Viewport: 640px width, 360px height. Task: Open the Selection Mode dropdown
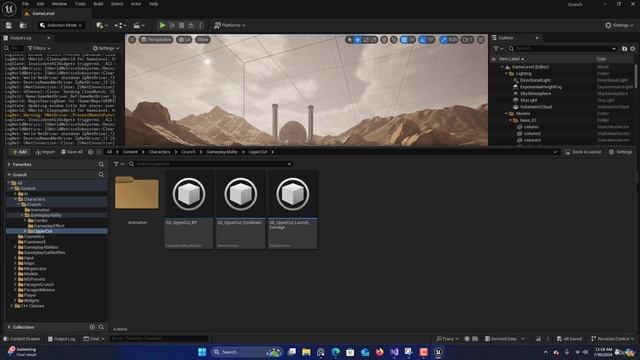pos(61,25)
